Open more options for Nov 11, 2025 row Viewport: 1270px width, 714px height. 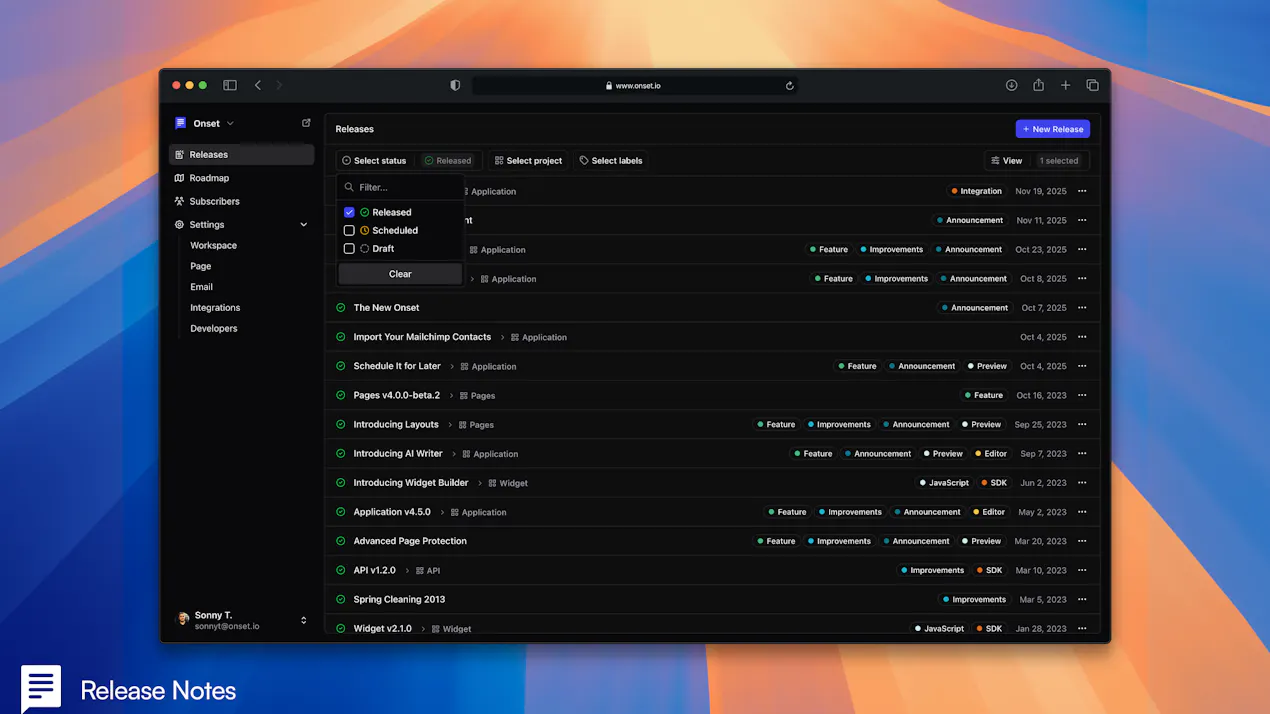[1082, 220]
